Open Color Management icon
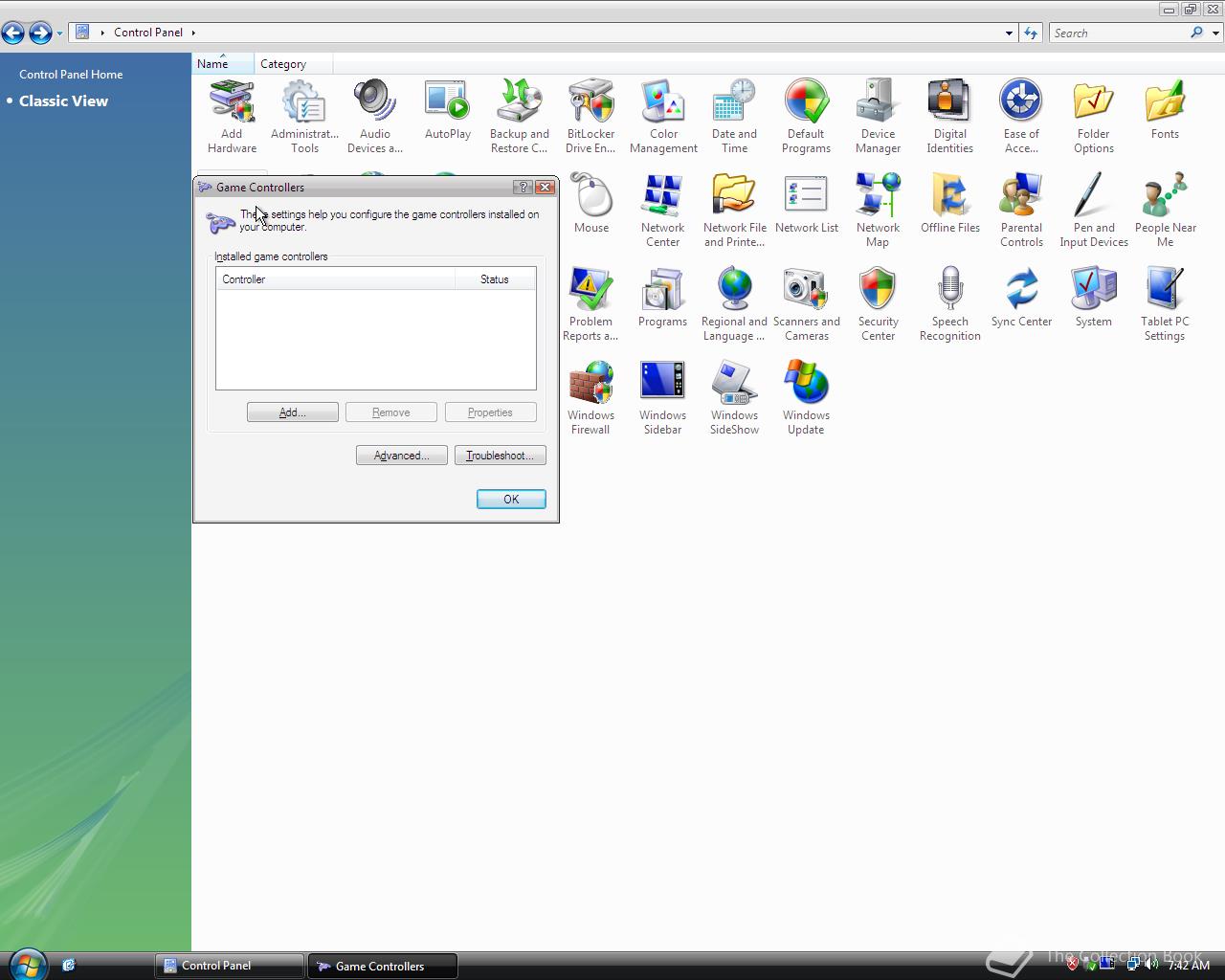 click(663, 117)
